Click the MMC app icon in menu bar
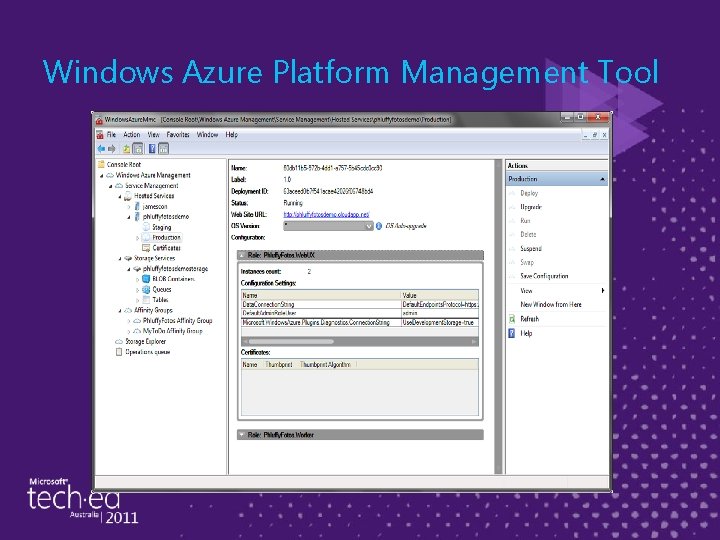This screenshot has width=720, height=540. pos(100,135)
